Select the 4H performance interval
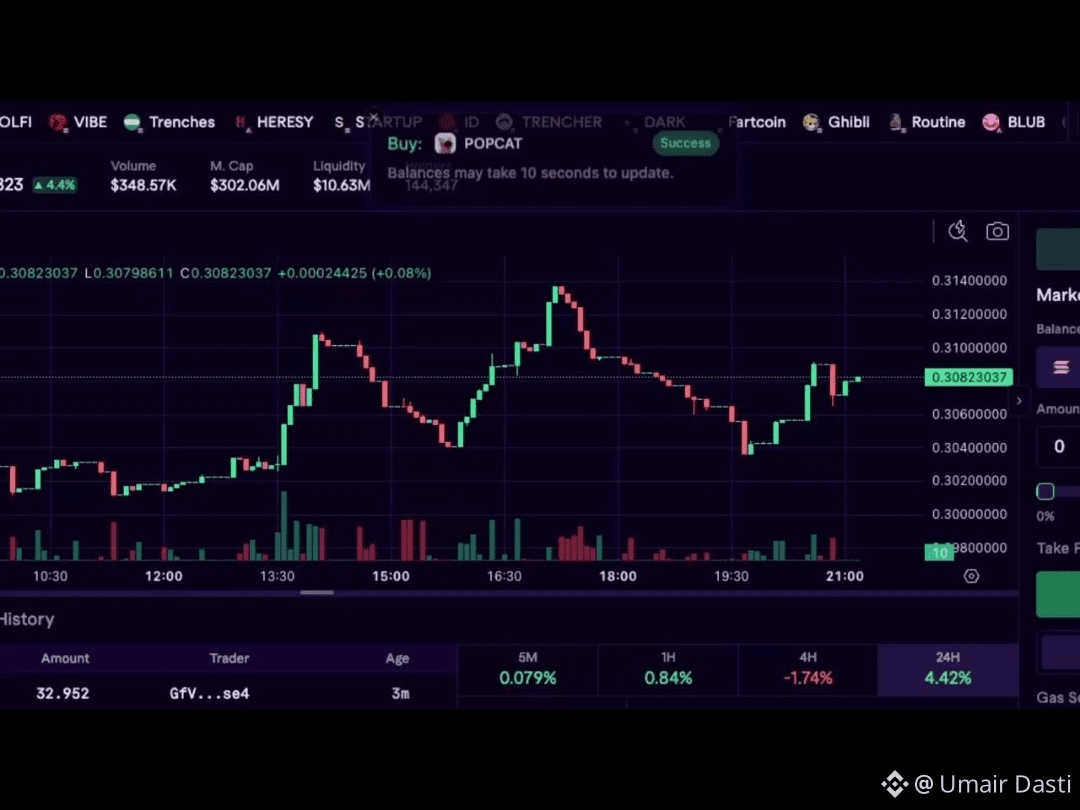 808,669
